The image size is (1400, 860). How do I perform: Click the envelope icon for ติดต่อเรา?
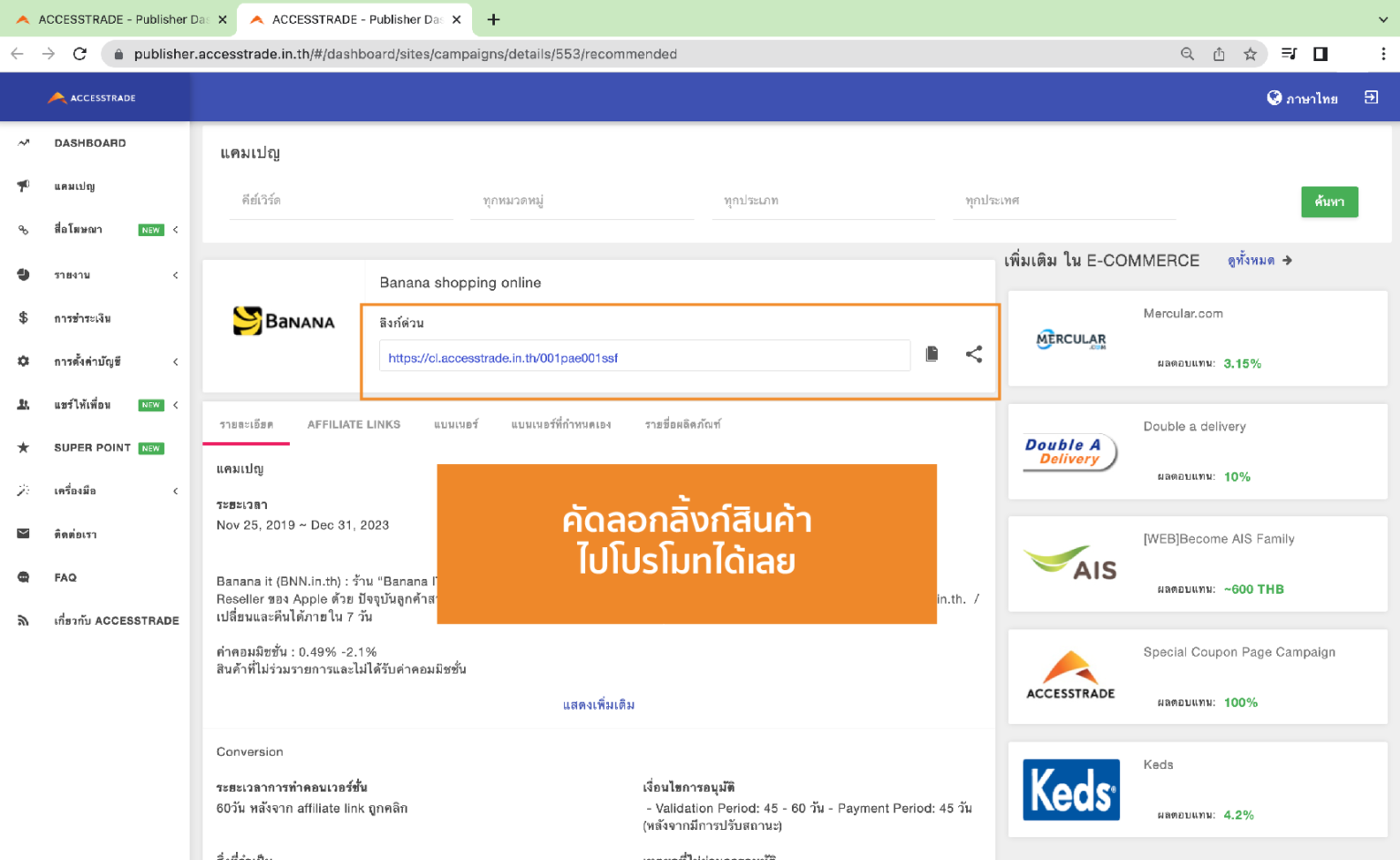tap(23, 534)
